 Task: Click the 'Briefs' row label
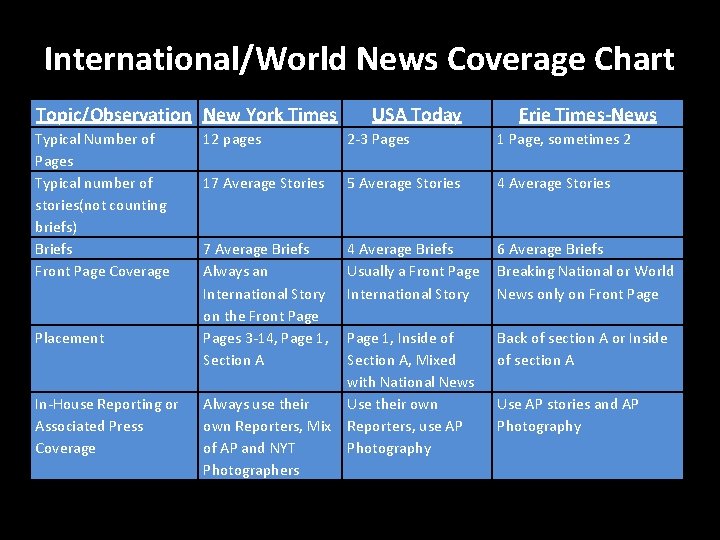tap(114, 248)
